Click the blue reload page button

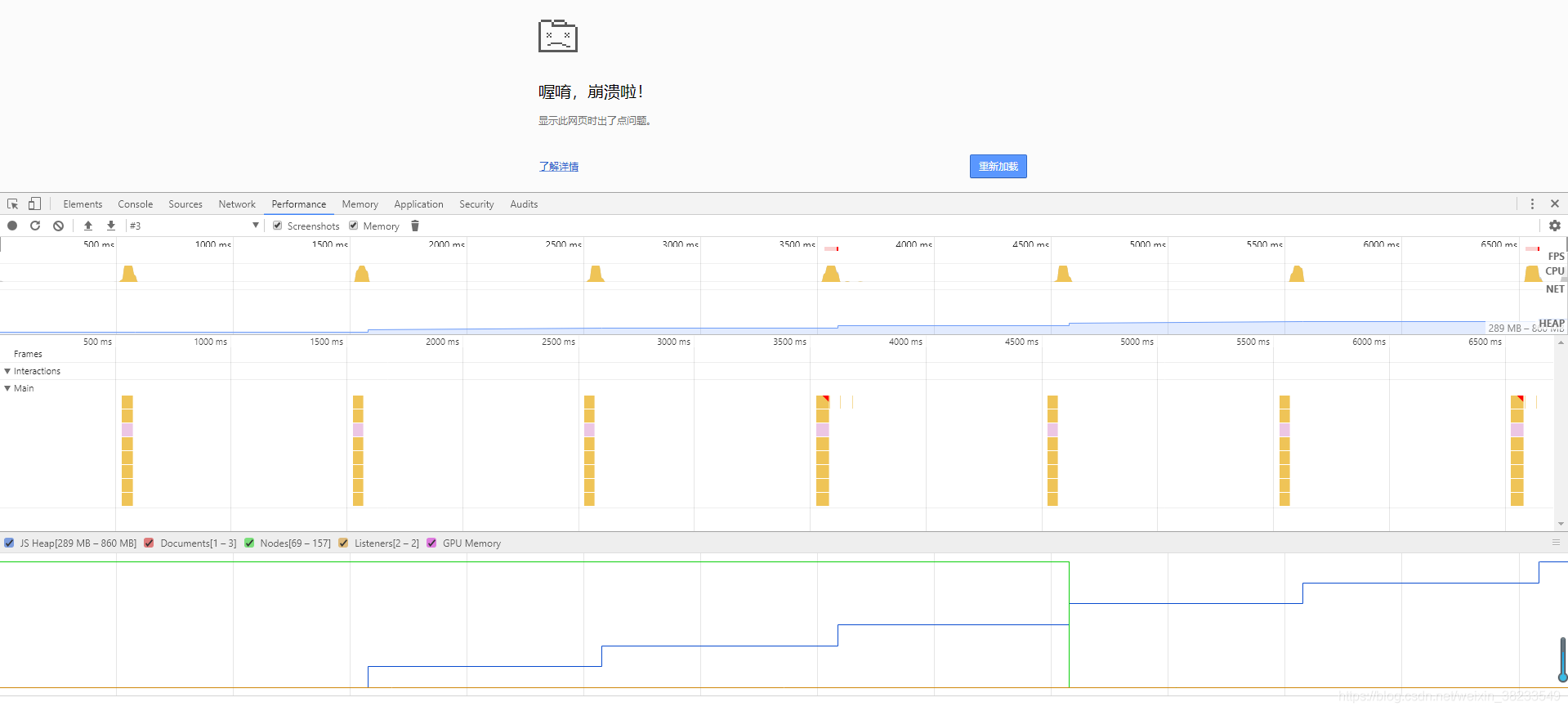(x=998, y=167)
